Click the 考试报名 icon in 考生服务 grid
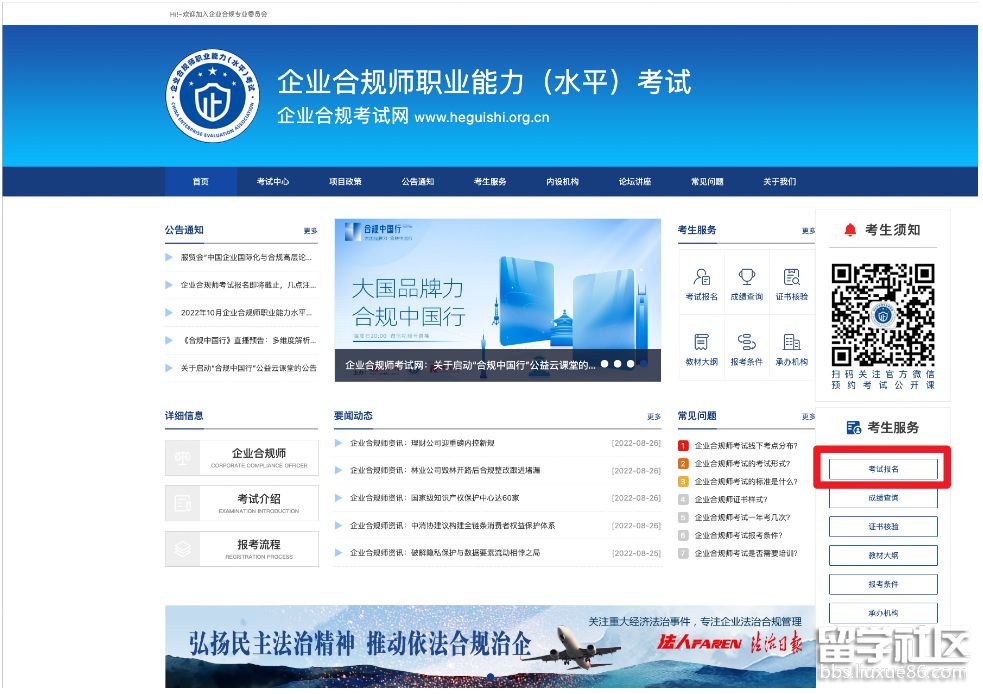This screenshot has height=694, width=983. [701, 283]
